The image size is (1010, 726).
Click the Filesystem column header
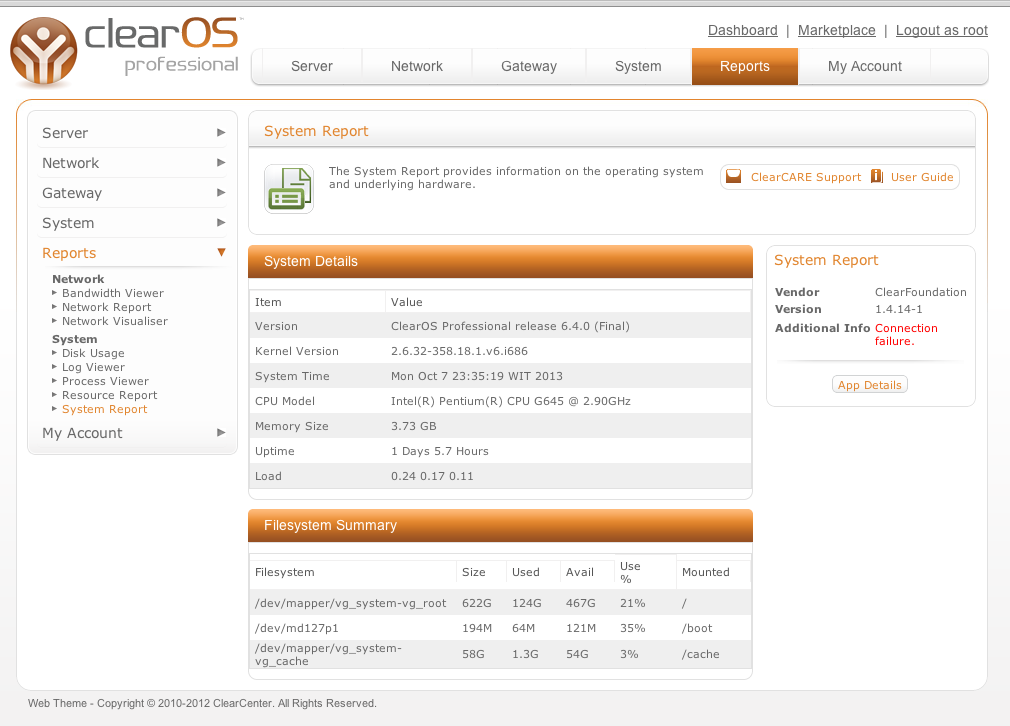285,572
